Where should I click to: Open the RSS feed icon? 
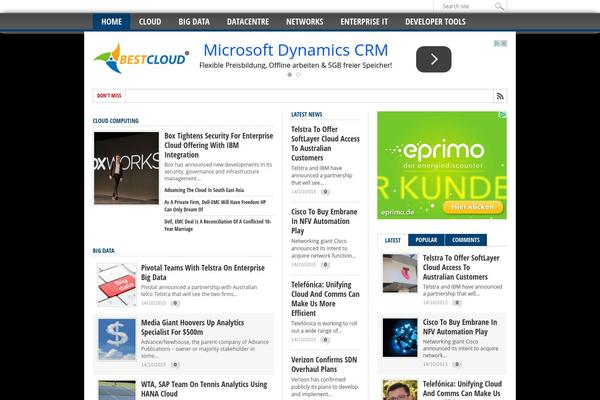click(500, 96)
